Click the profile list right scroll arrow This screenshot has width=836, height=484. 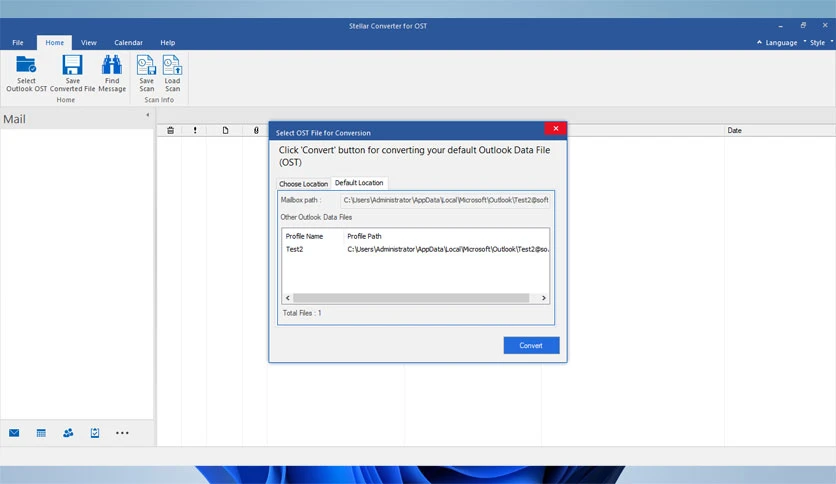[x=543, y=298]
